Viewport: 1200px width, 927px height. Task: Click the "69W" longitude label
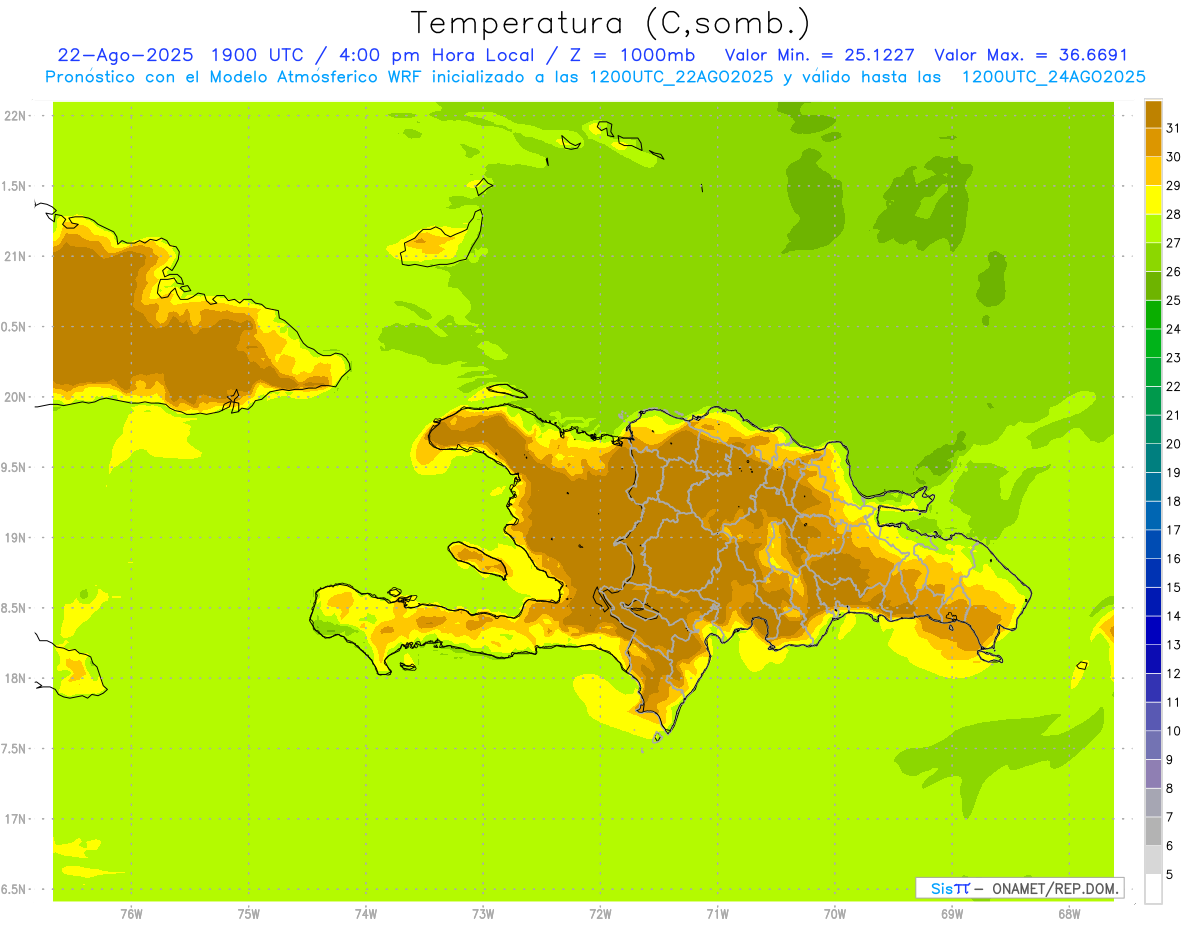point(952,914)
